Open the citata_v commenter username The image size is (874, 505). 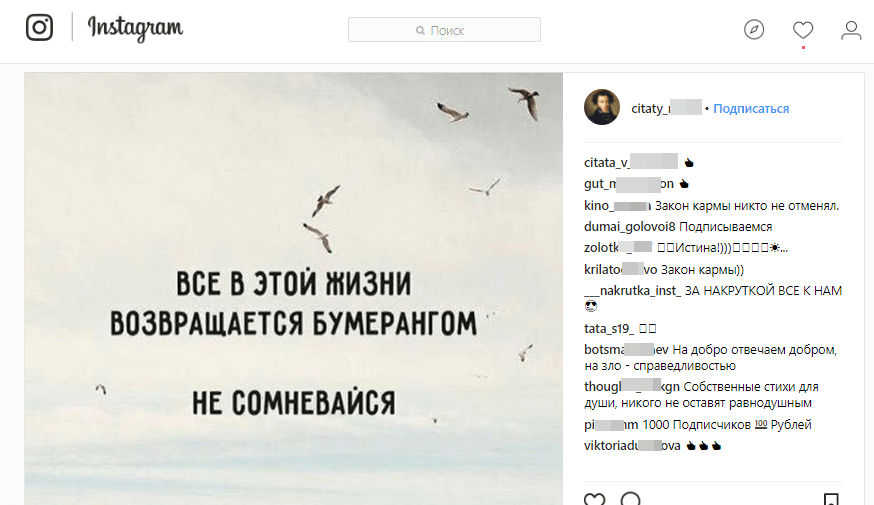(631, 162)
